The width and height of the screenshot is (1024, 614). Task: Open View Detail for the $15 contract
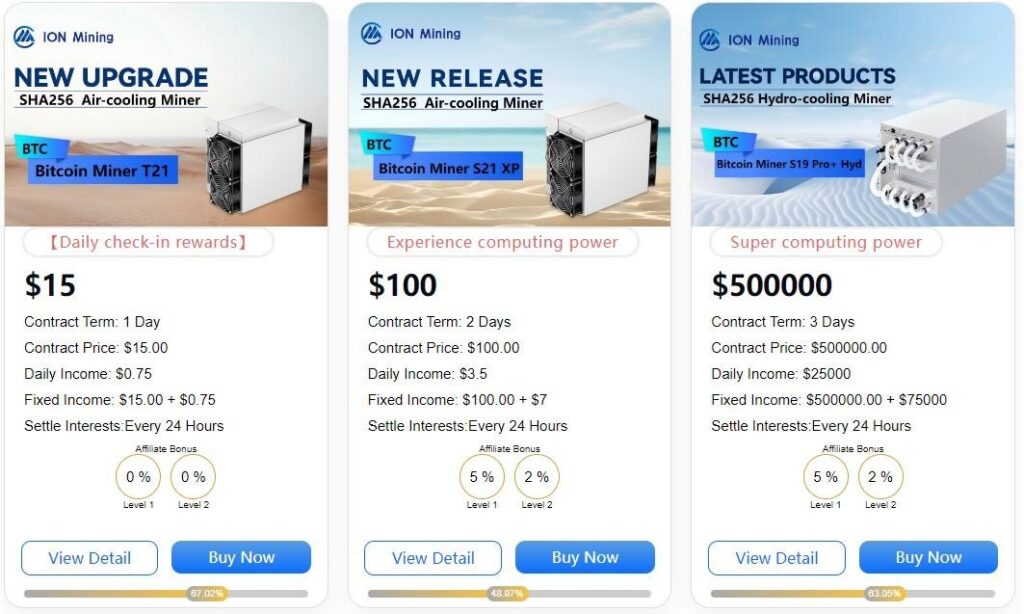click(x=90, y=558)
